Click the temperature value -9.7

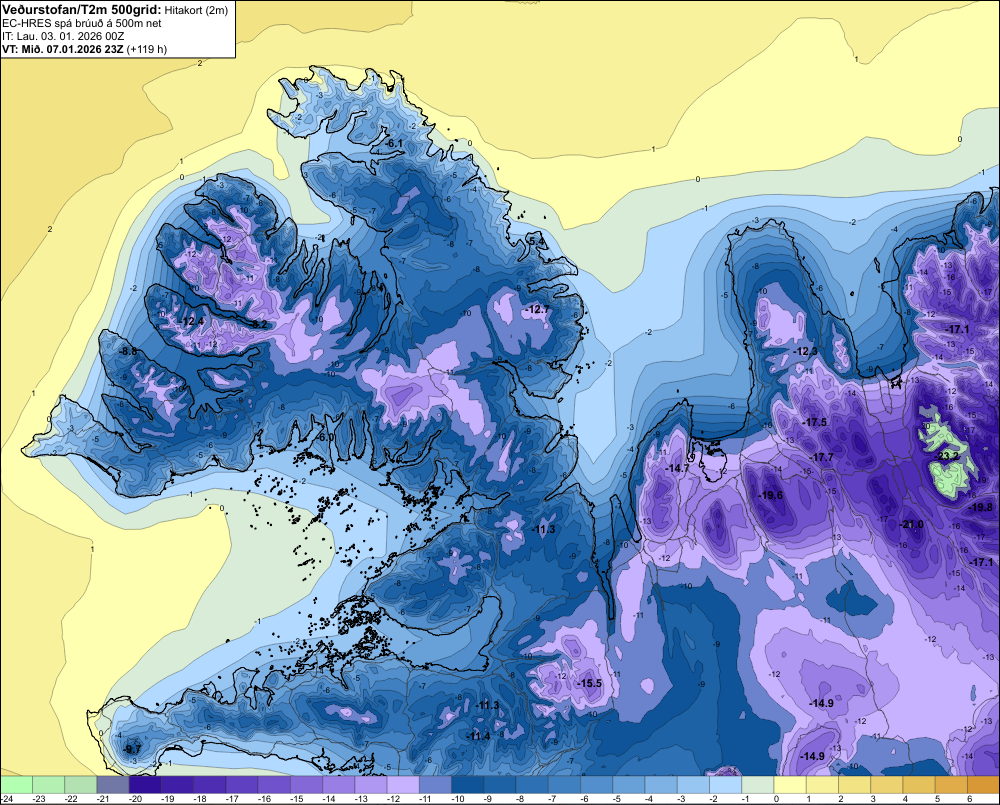tap(132, 749)
